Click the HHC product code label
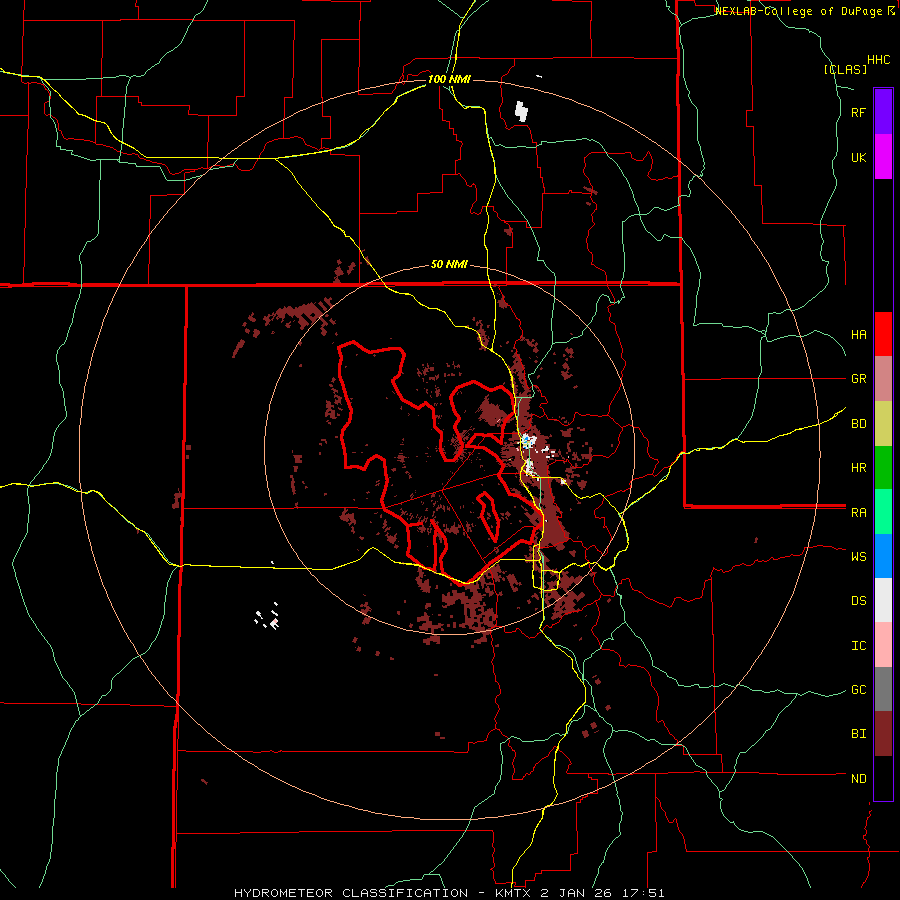The image size is (900, 900). tap(878, 60)
